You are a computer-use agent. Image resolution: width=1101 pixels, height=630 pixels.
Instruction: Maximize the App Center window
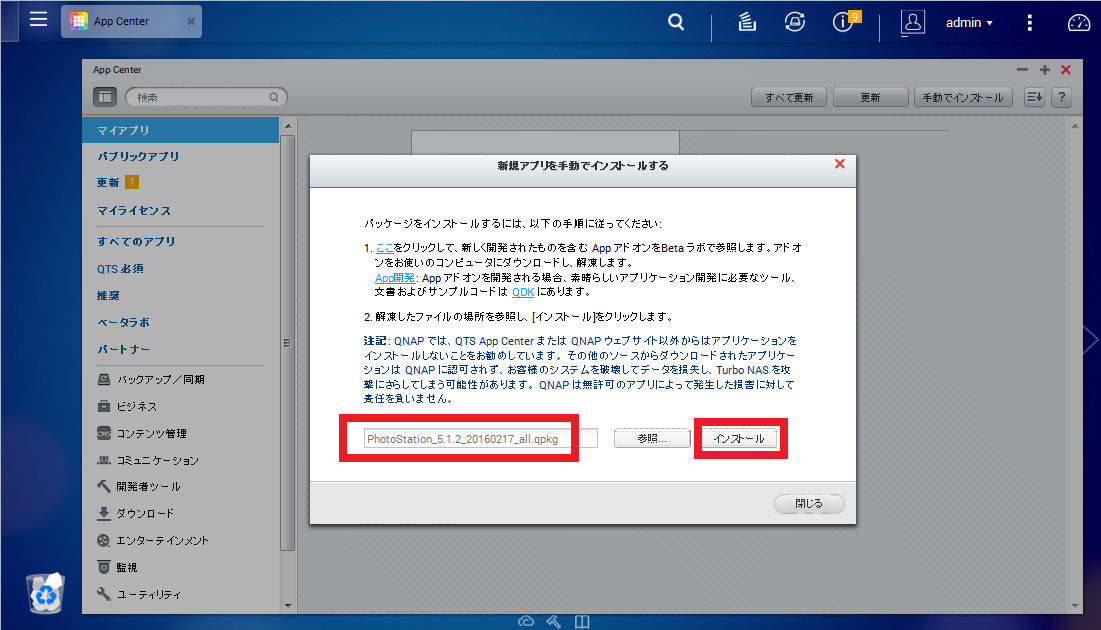tap(1045, 70)
